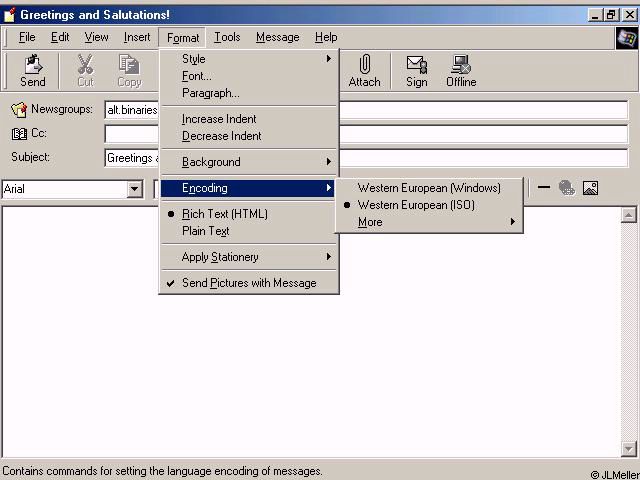Click the scrollbar down arrow in message body

pyautogui.click(x=629, y=449)
